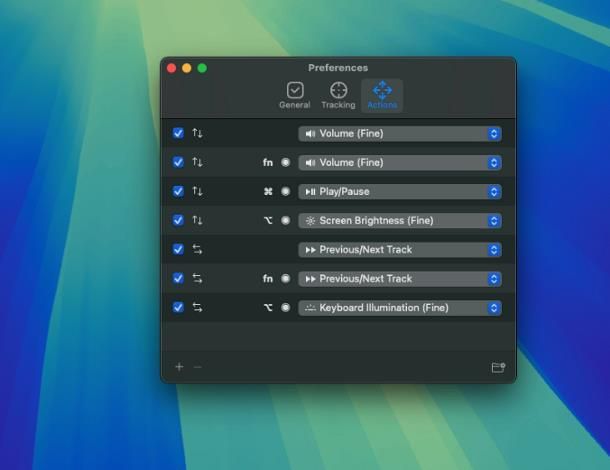Click horizontal arrows icon in Keyboard Illumination row
Image resolution: width=610 pixels, height=470 pixels.
click(197, 307)
